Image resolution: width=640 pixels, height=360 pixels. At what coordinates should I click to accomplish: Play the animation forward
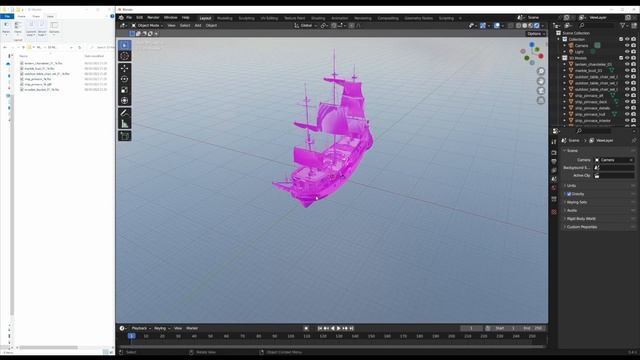tap(338, 328)
